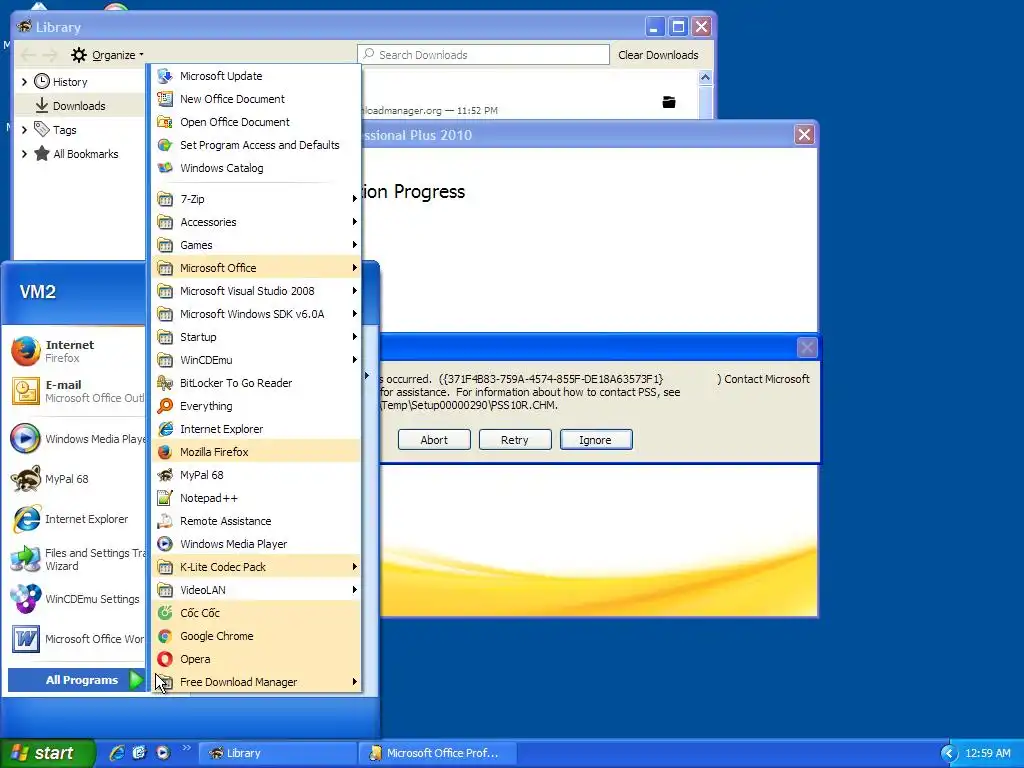
Task: Open the Opera browser
Action: (x=256, y=659)
